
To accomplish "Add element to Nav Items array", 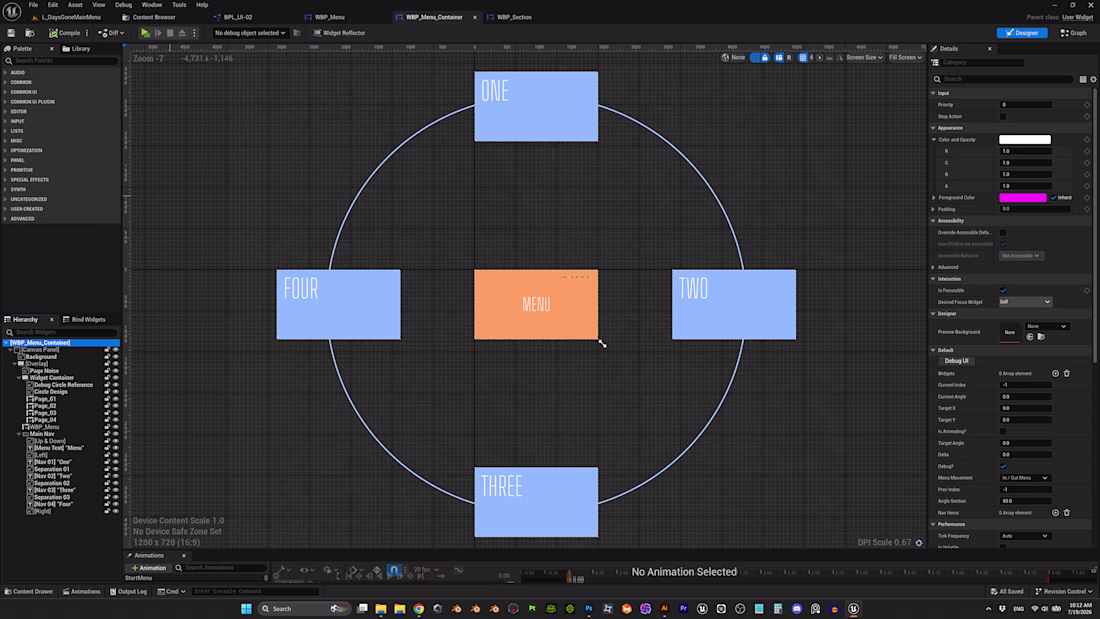I will click(x=1055, y=513).
